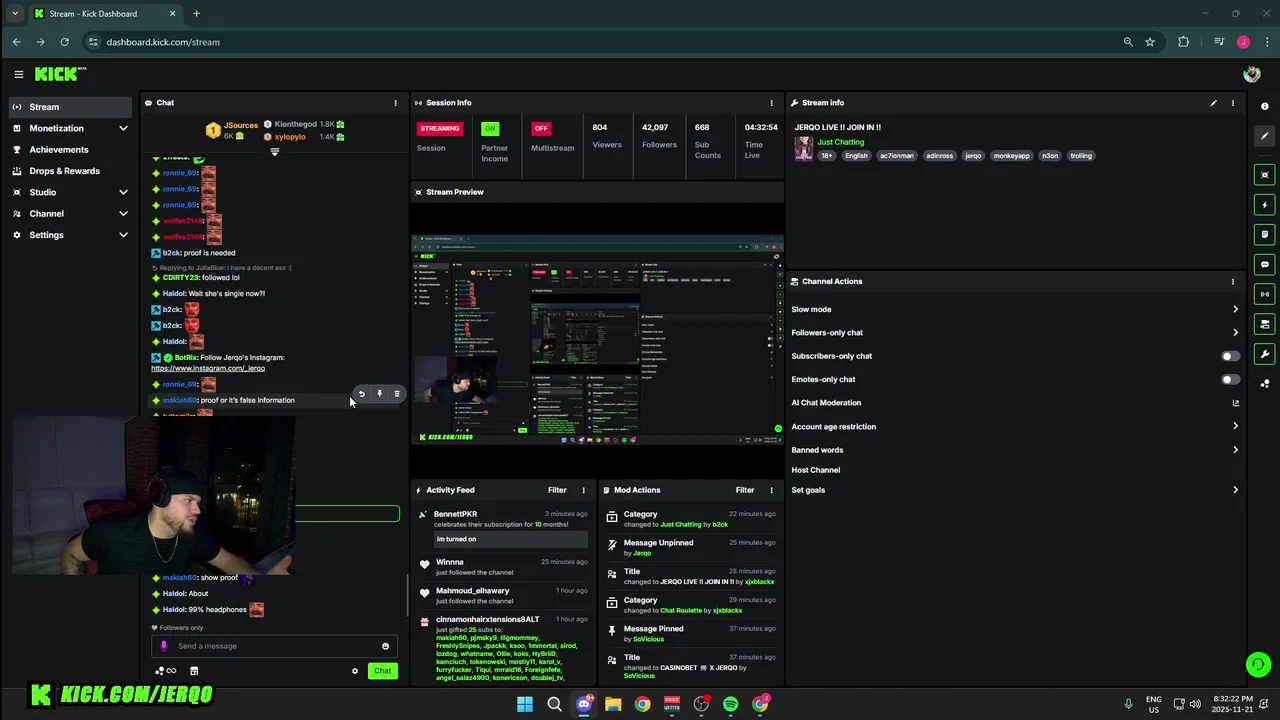This screenshot has height=720, width=1280.
Task: Open the hamburger menu beside Kick logo
Action: 18,74
